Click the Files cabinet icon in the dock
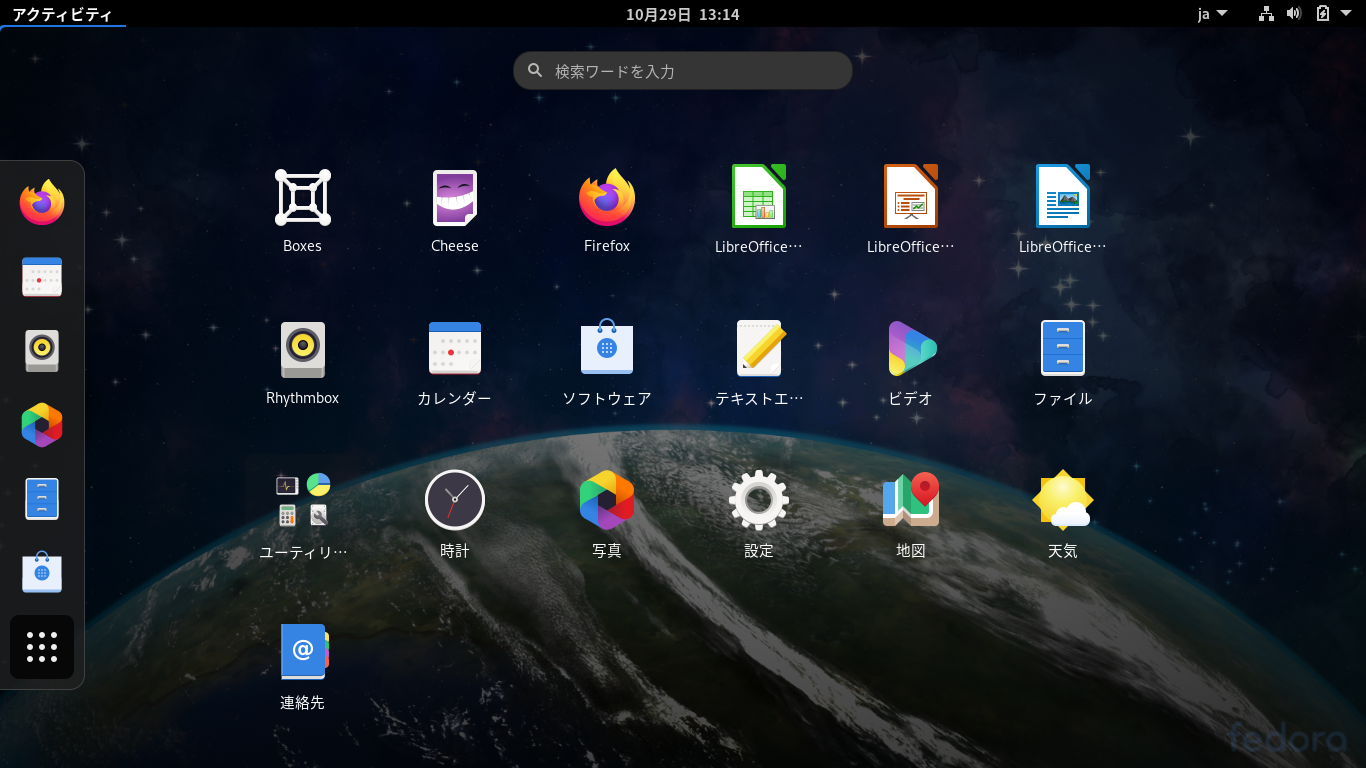This screenshot has height=768, width=1366. pos(42,499)
